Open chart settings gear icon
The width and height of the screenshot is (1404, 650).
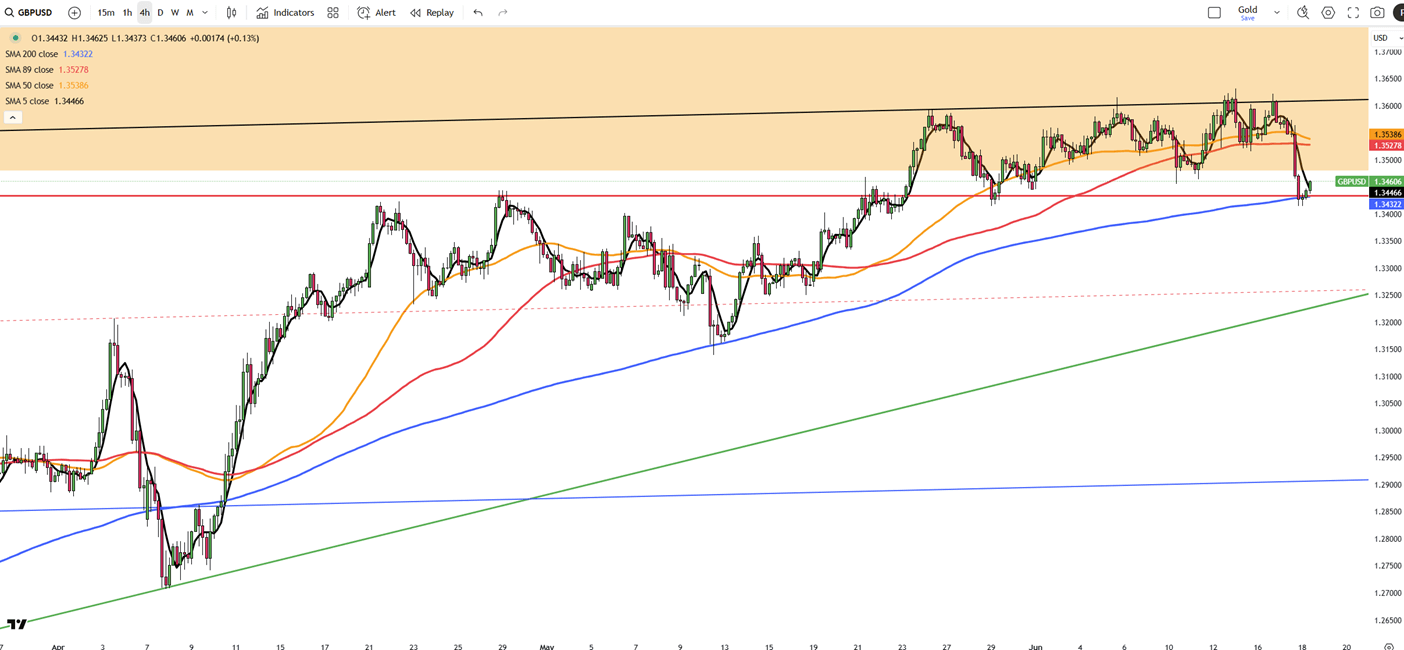1328,13
